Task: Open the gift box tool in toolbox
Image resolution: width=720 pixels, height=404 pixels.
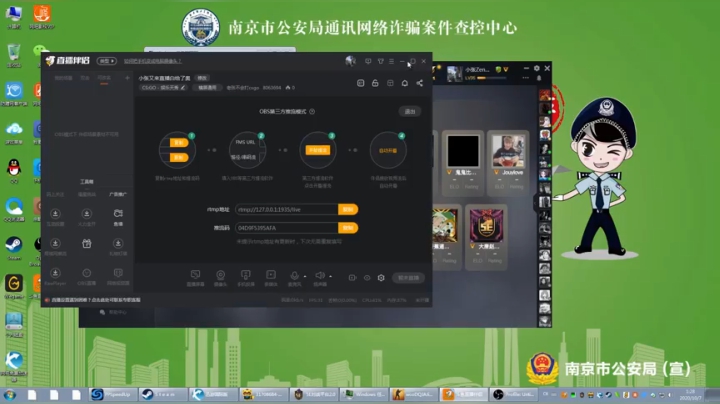Action: click(x=86, y=244)
